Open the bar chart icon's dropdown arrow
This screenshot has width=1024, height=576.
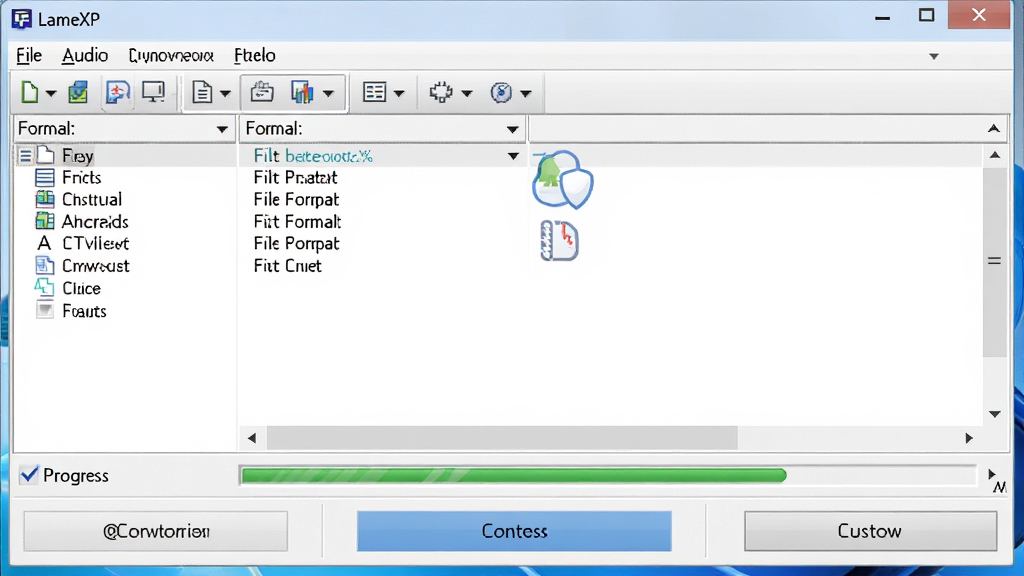[x=328, y=93]
